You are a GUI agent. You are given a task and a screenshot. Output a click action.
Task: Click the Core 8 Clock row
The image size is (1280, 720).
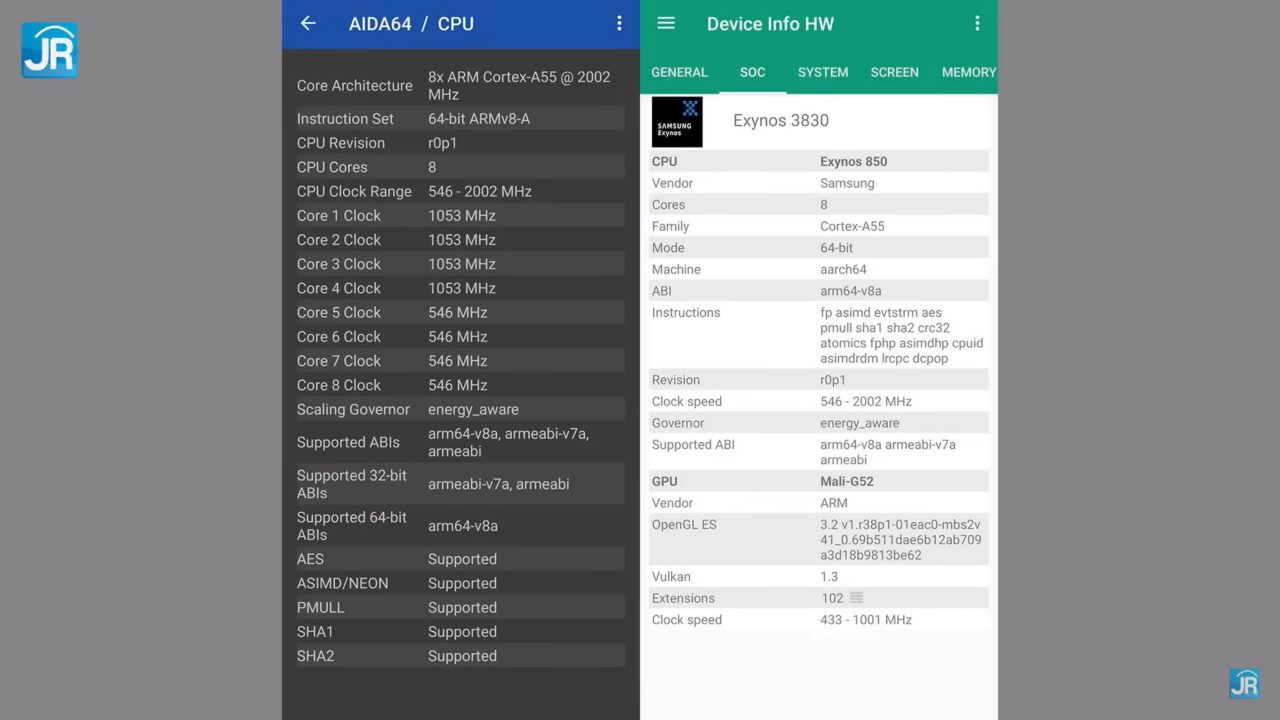tap(460, 385)
